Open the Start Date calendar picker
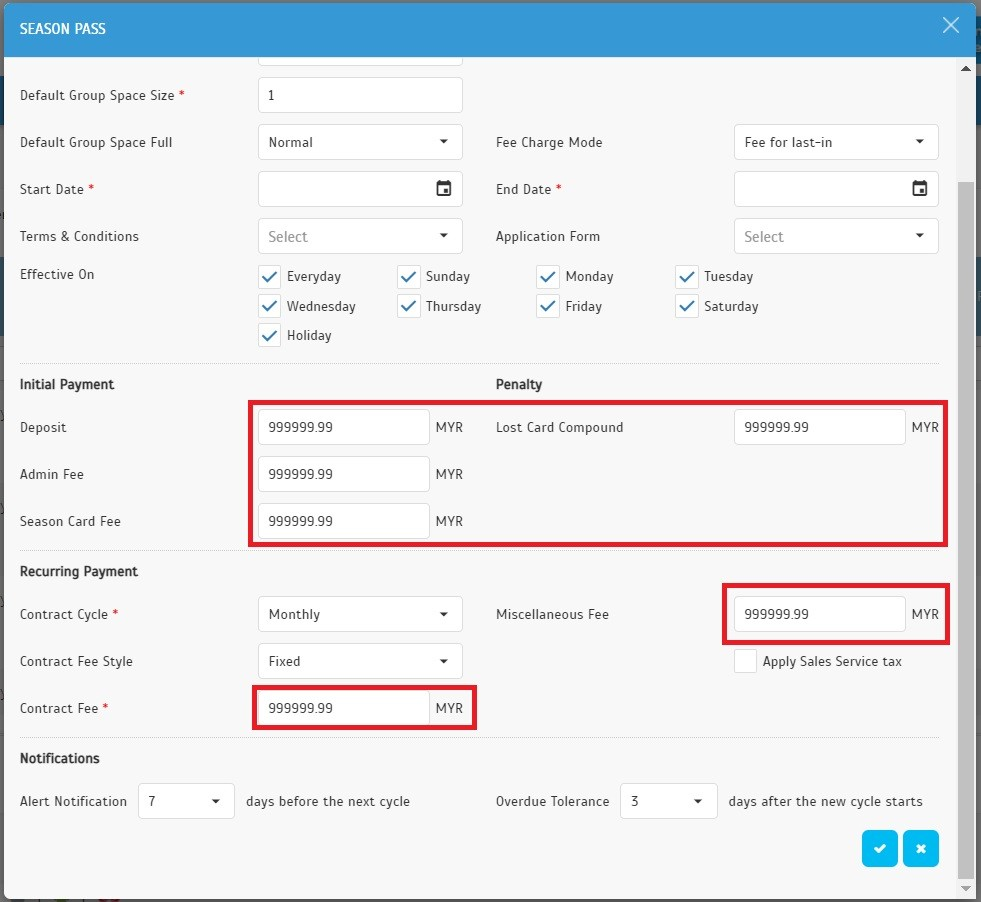Viewport: 981px width, 902px height. click(444, 189)
